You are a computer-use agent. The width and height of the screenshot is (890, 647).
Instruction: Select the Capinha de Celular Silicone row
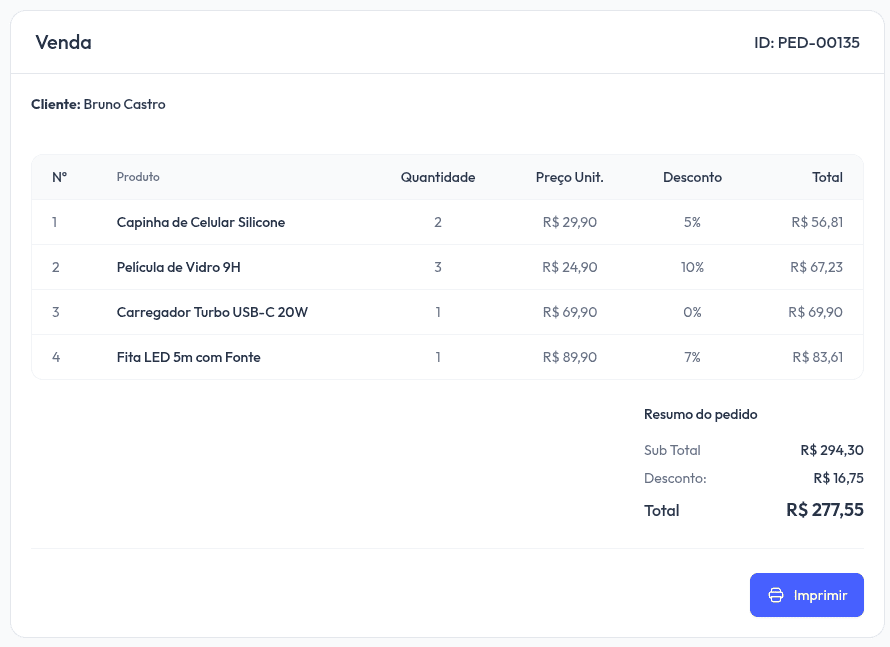201,222
